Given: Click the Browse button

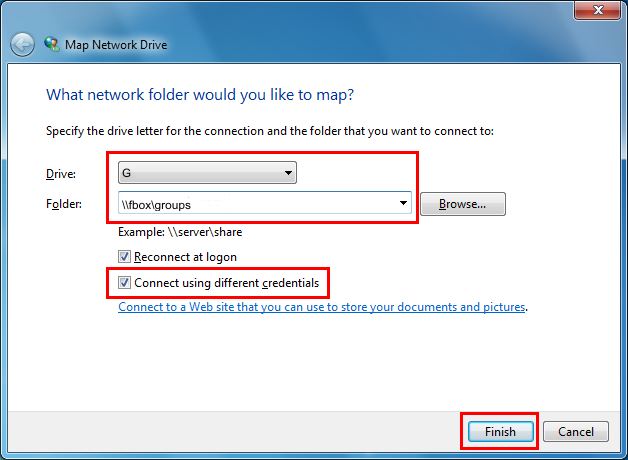Looking at the screenshot, I should [463, 204].
